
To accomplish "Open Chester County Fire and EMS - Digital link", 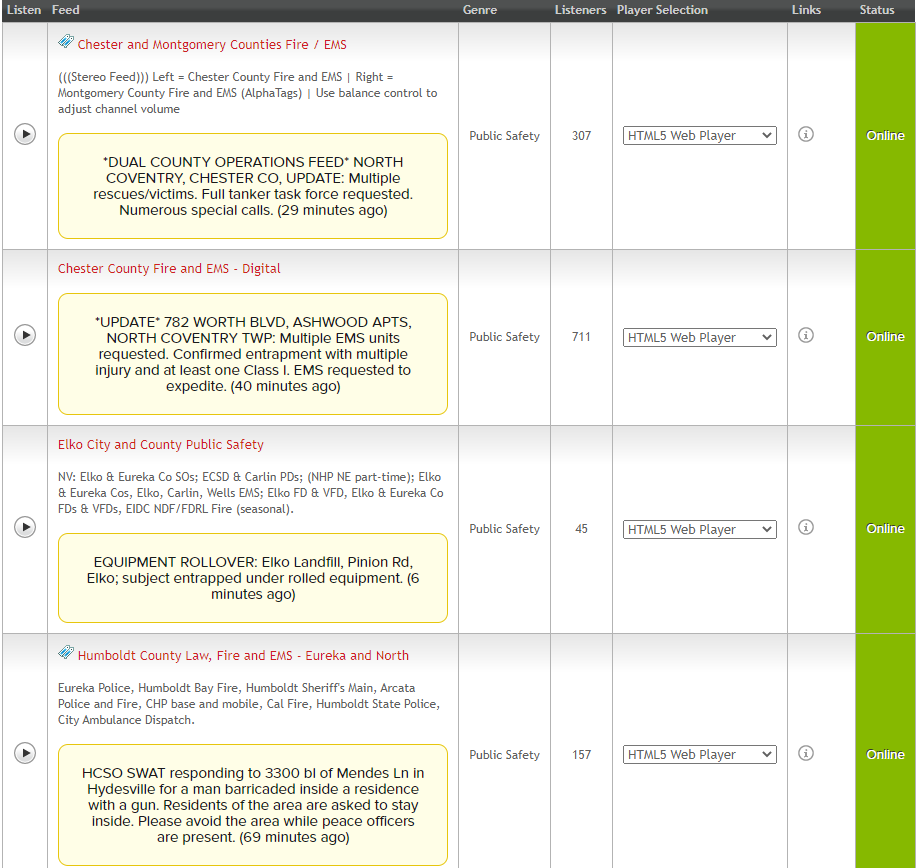I will [x=169, y=268].
